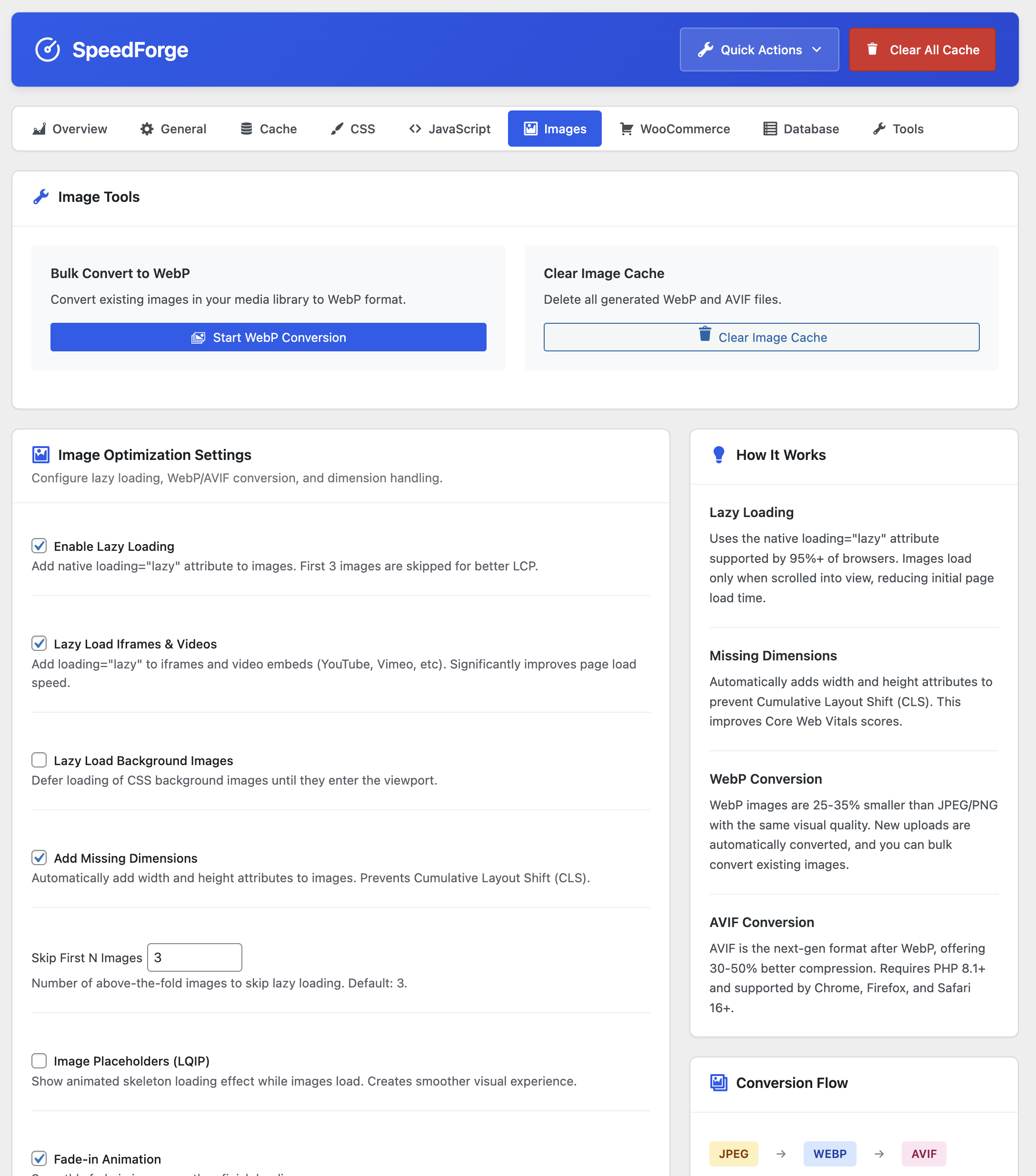This screenshot has height=1176, width=1036.
Task: Click the SpeedForge speedometer logo icon
Action: (47, 50)
